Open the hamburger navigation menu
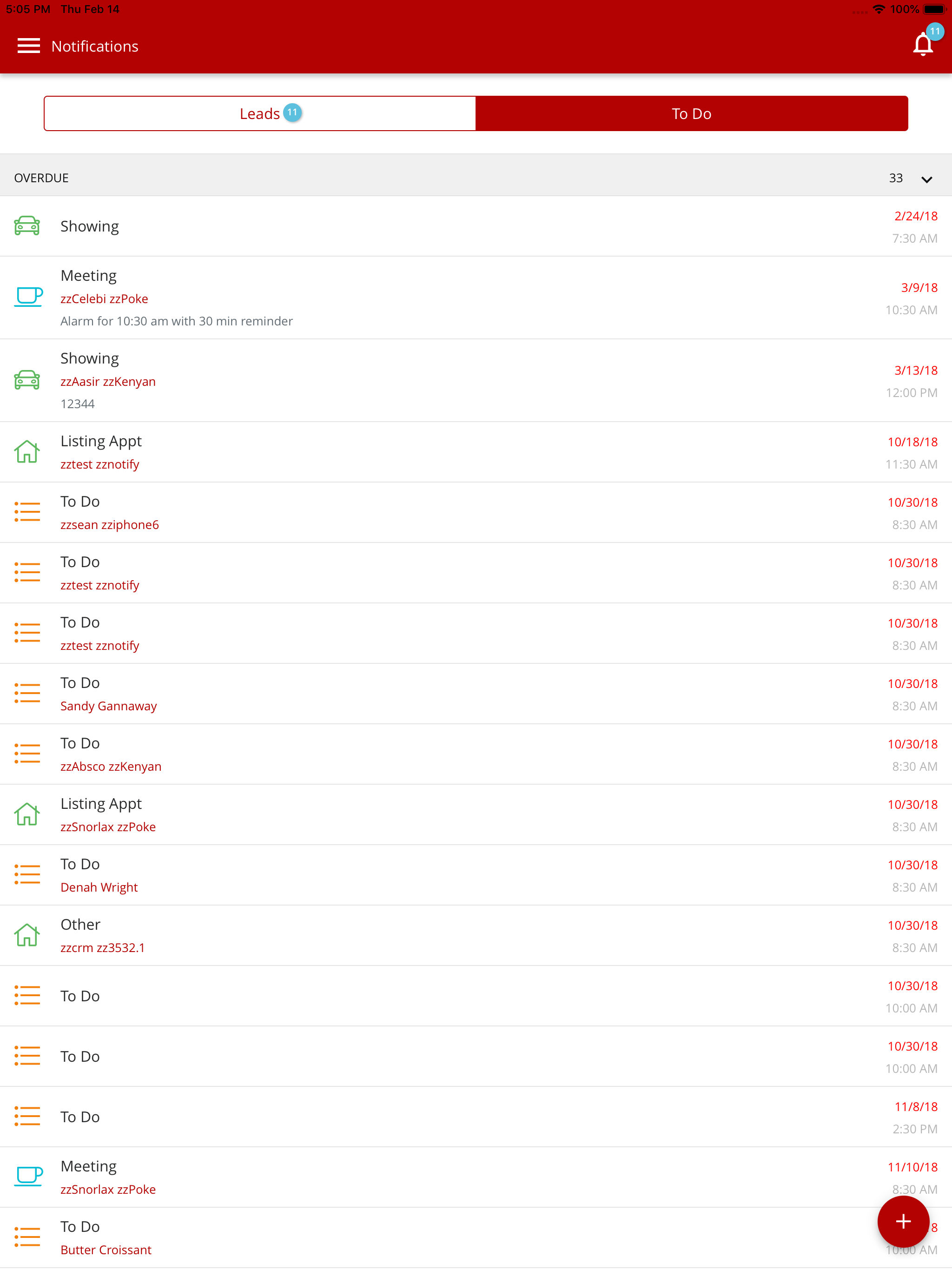 (29, 46)
